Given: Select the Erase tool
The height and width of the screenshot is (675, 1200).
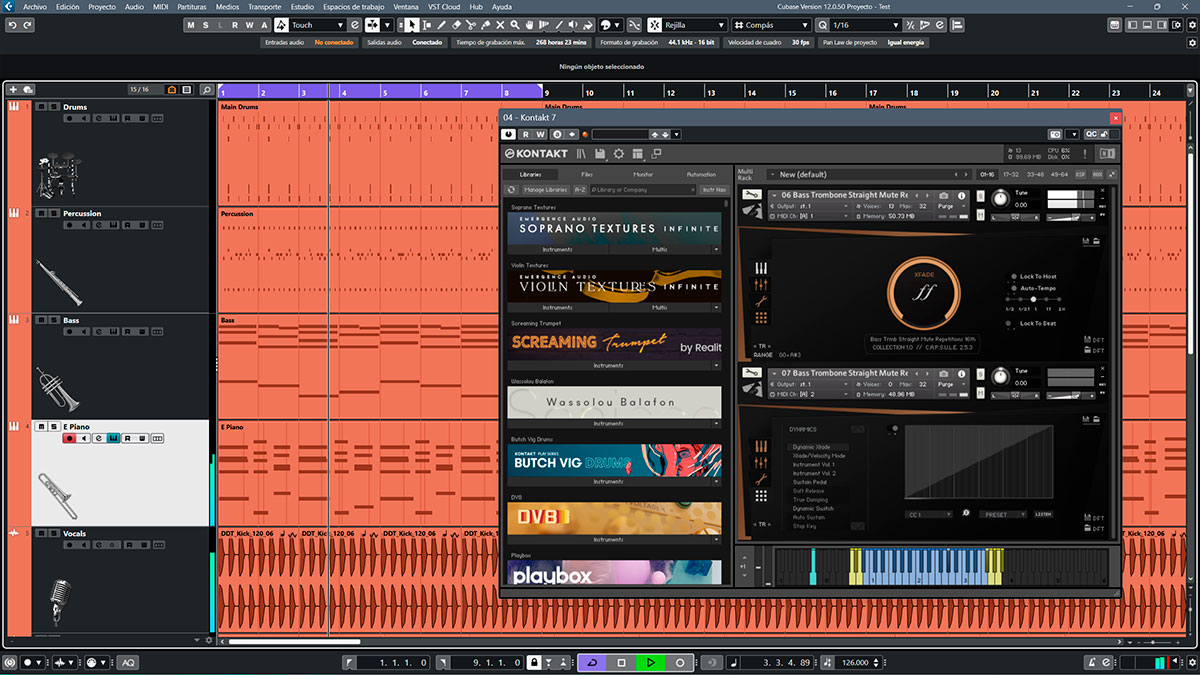Looking at the screenshot, I should [x=457, y=25].
